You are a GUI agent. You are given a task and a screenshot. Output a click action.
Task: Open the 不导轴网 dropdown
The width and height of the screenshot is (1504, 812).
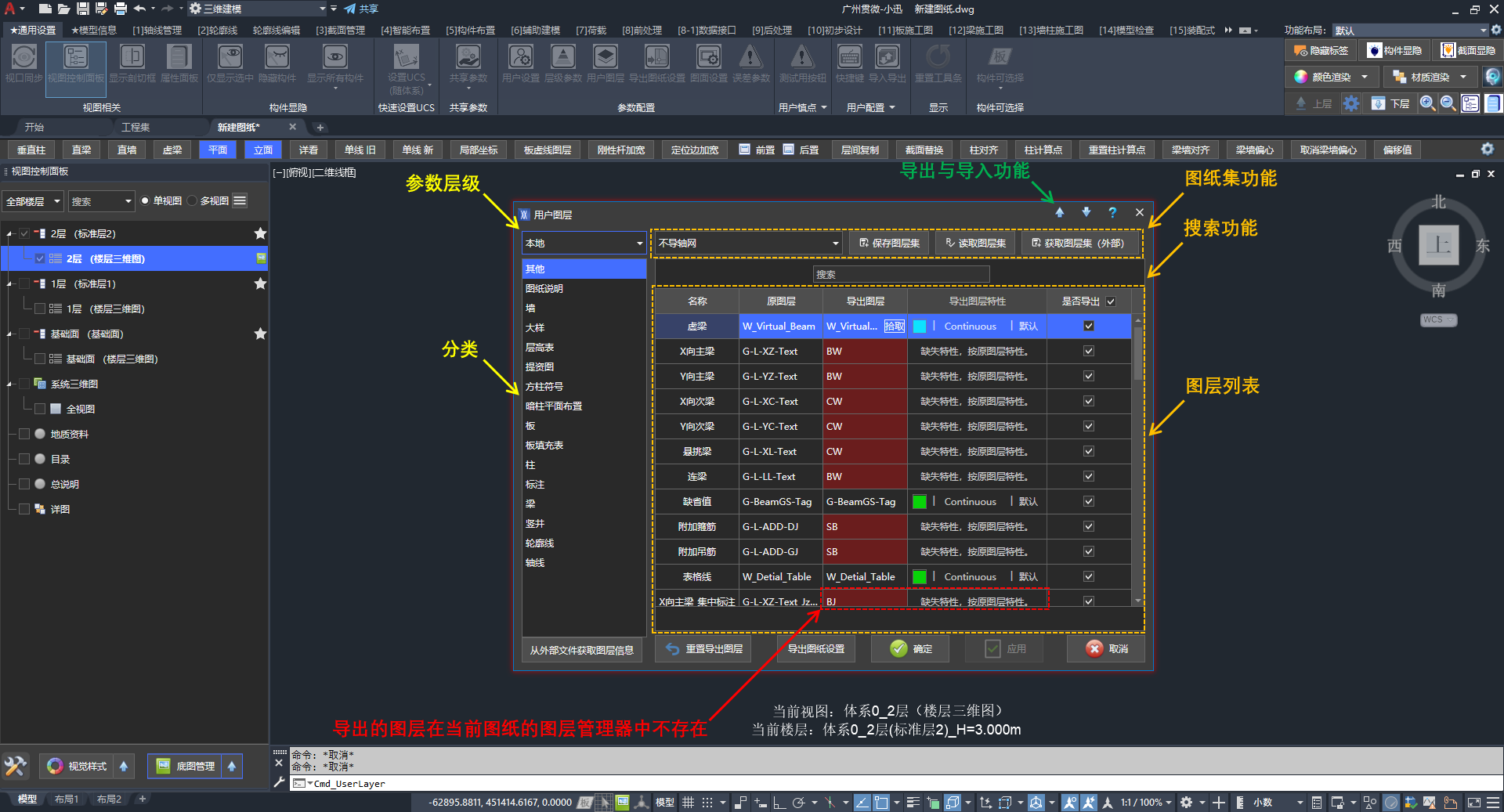pos(748,244)
